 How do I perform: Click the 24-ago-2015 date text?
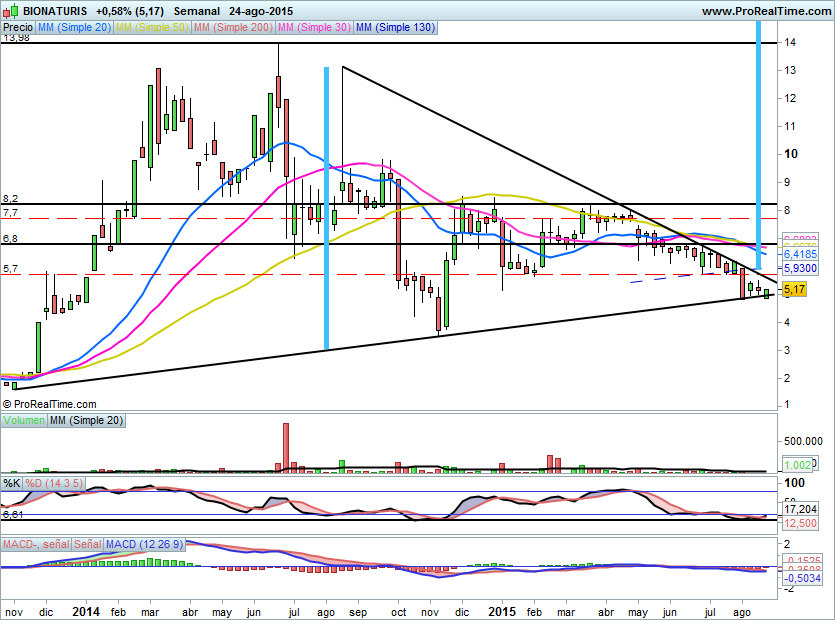click(x=261, y=11)
